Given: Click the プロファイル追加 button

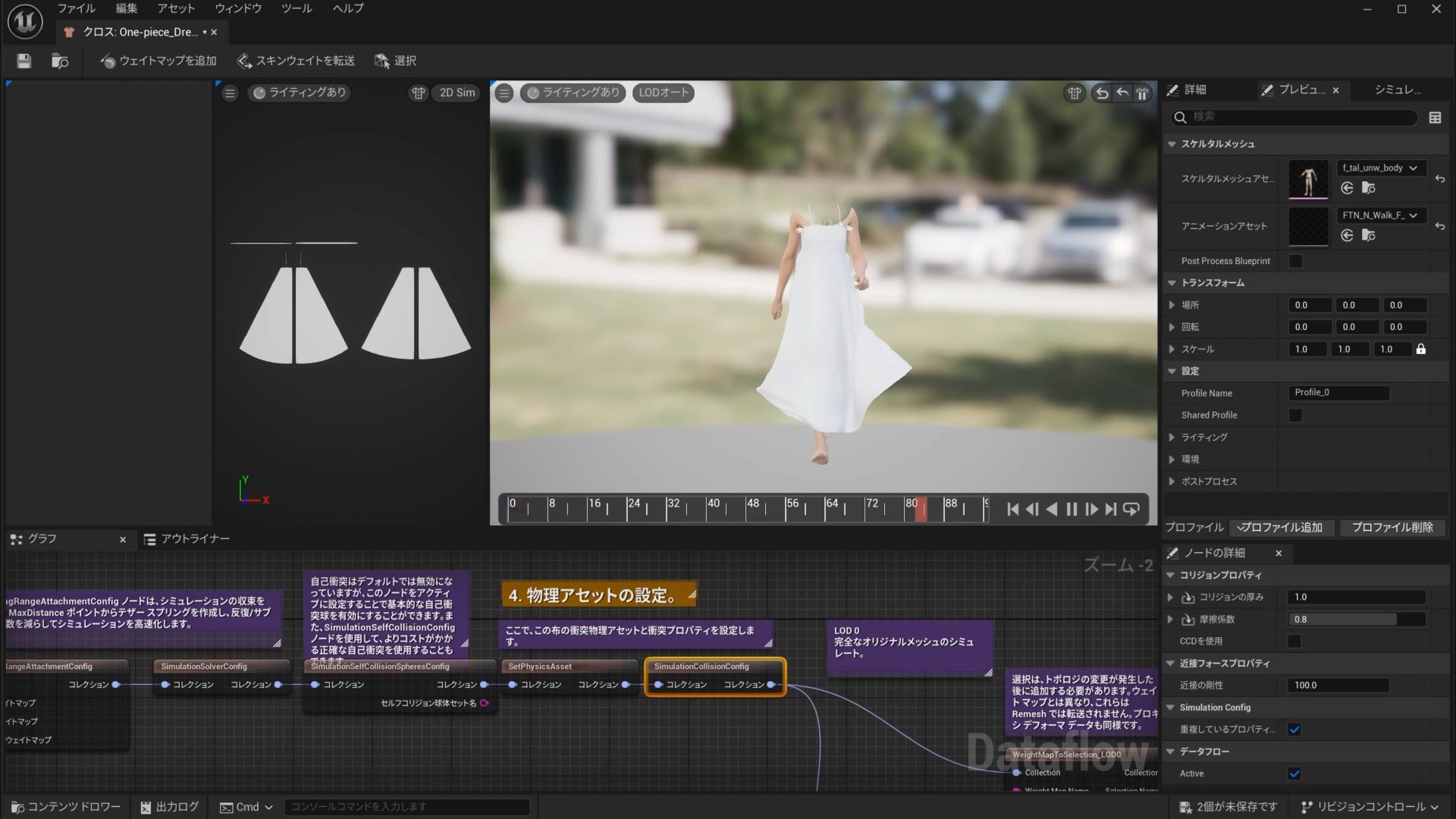Looking at the screenshot, I should 1282,527.
